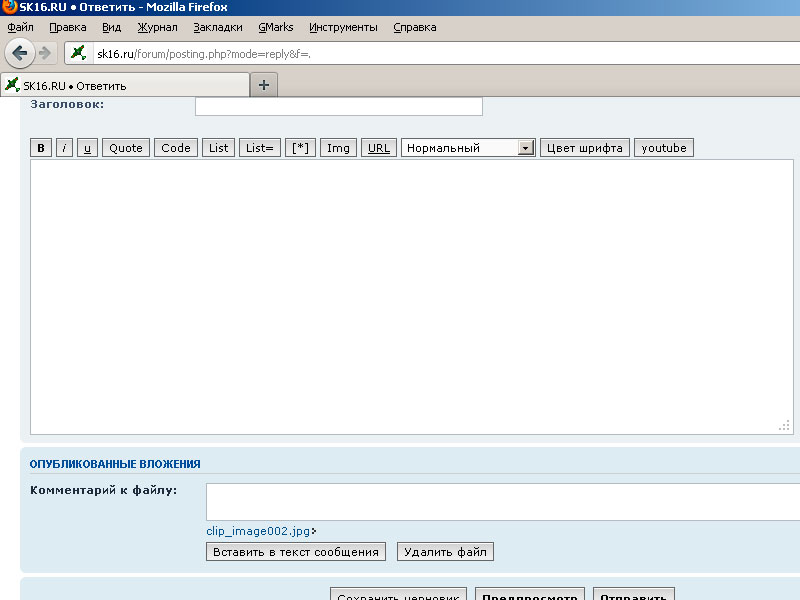Click the browser Back arrow button
This screenshot has width=800, height=600.
pos(20,53)
